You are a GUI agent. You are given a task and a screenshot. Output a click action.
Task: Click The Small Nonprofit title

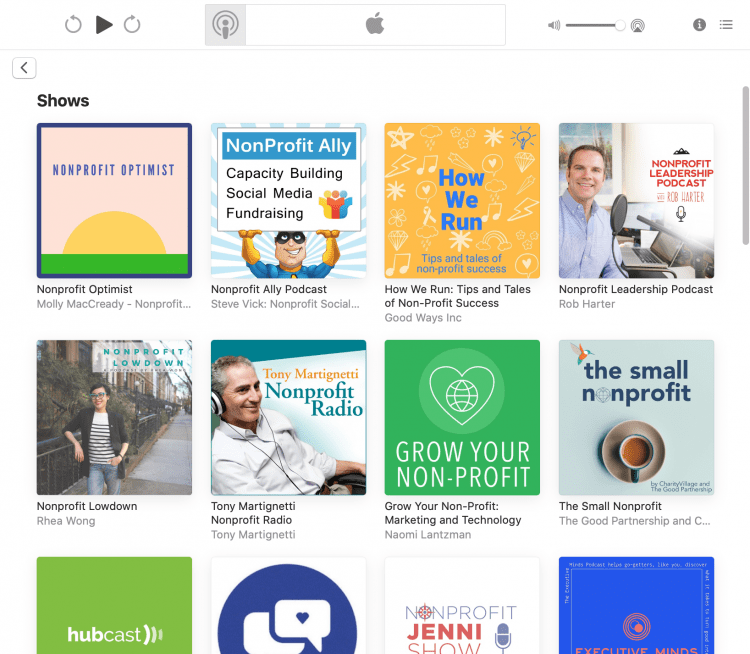(x=610, y=506)
